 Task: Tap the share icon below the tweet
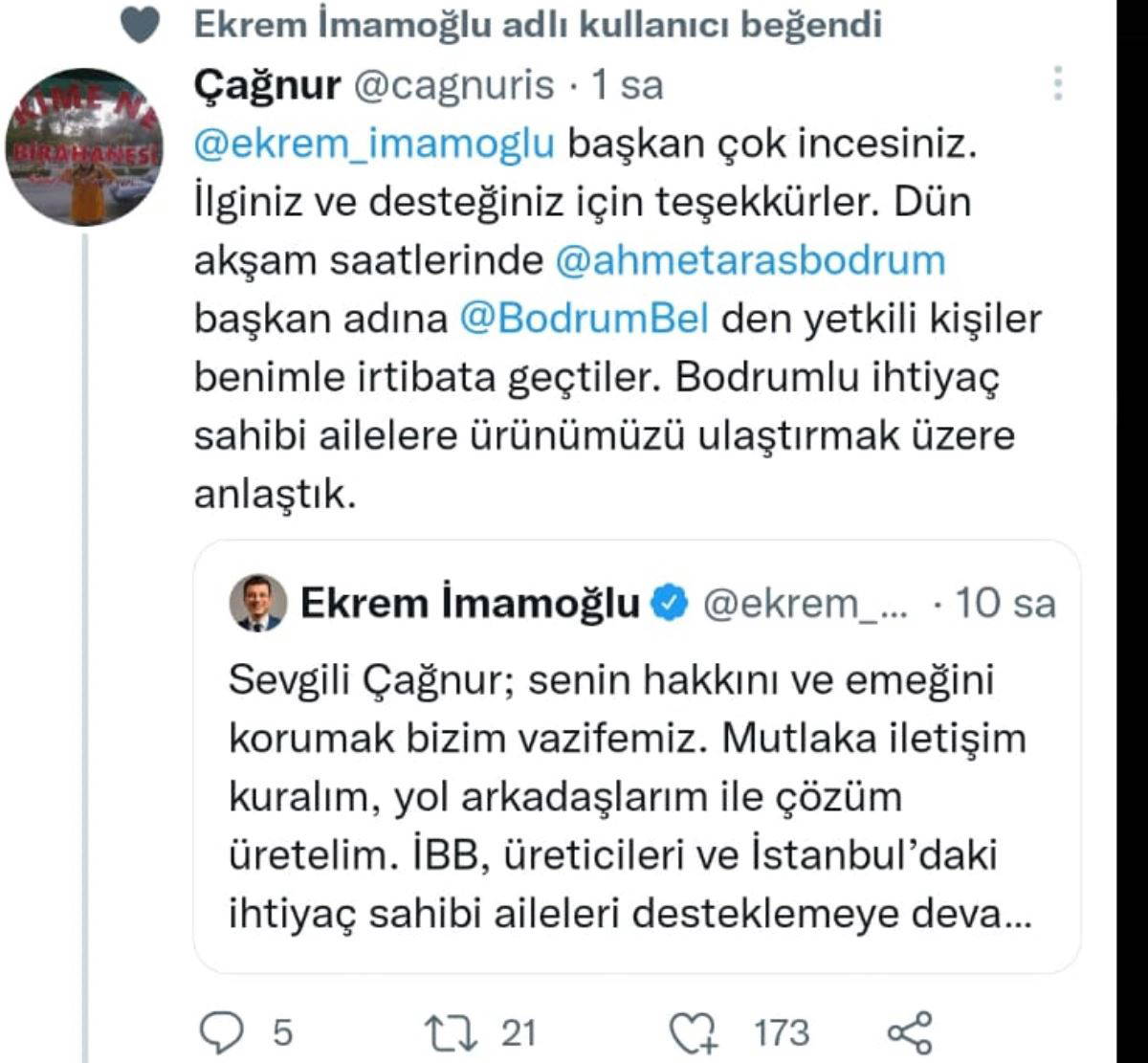point(908,1032)
